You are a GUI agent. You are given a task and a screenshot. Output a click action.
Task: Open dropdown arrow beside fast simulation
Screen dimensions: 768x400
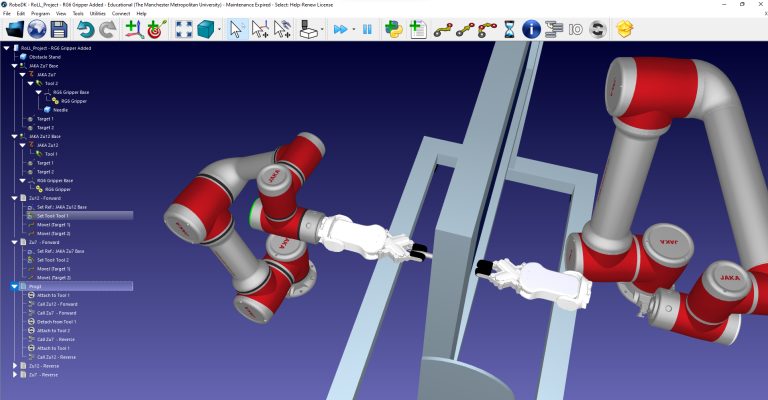(x=354, y=29)
